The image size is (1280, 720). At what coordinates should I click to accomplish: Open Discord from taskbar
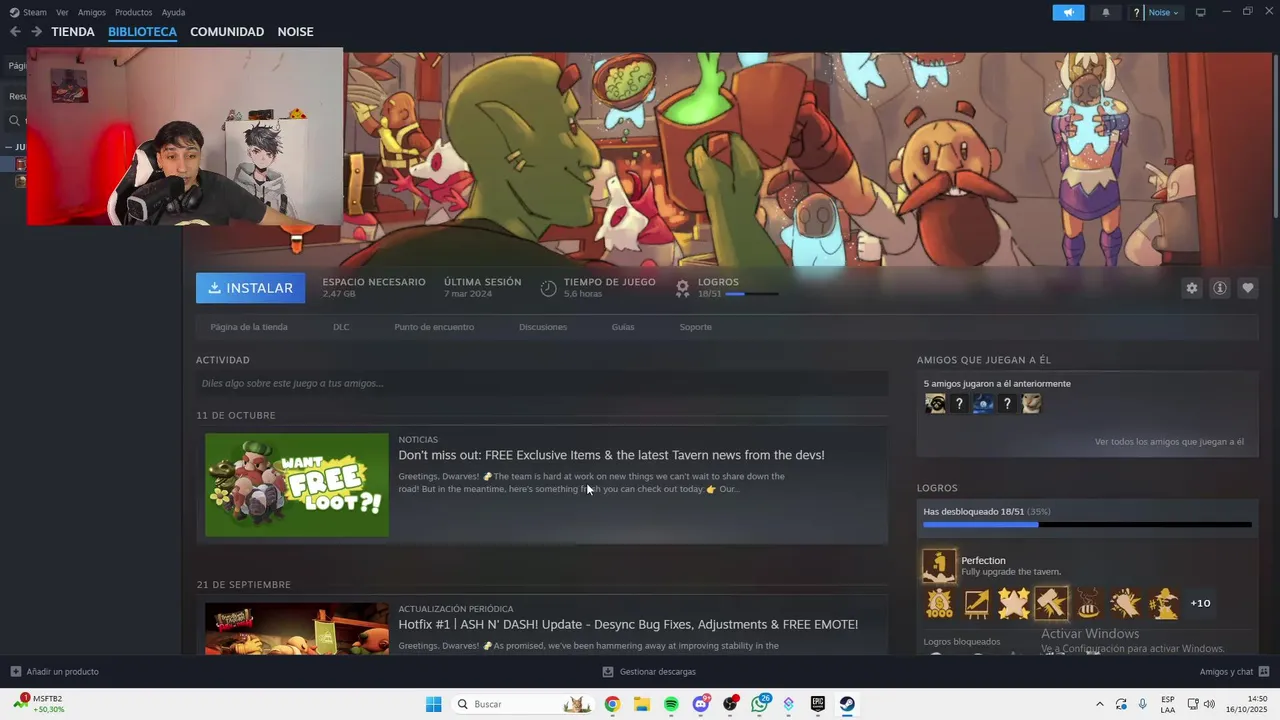point(700,704)
